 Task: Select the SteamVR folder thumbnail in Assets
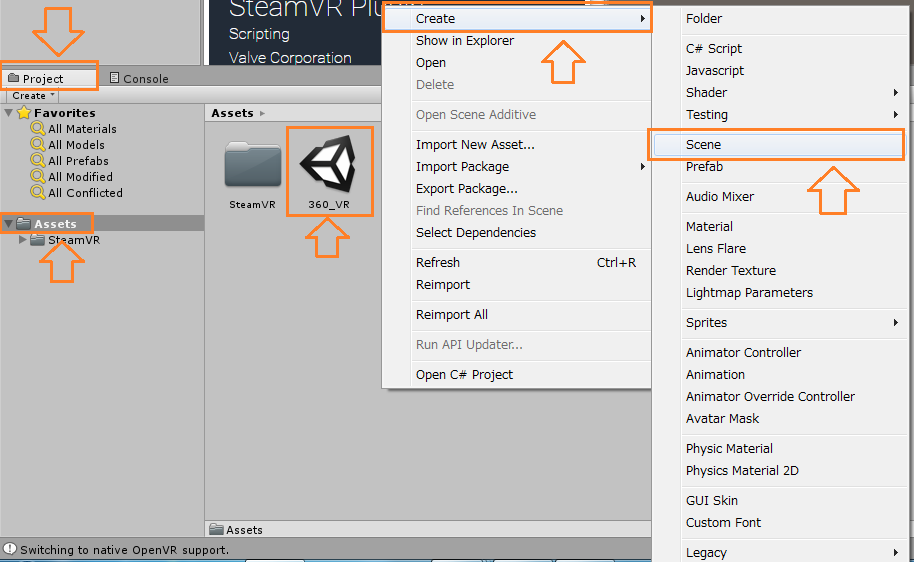(253, 165)
